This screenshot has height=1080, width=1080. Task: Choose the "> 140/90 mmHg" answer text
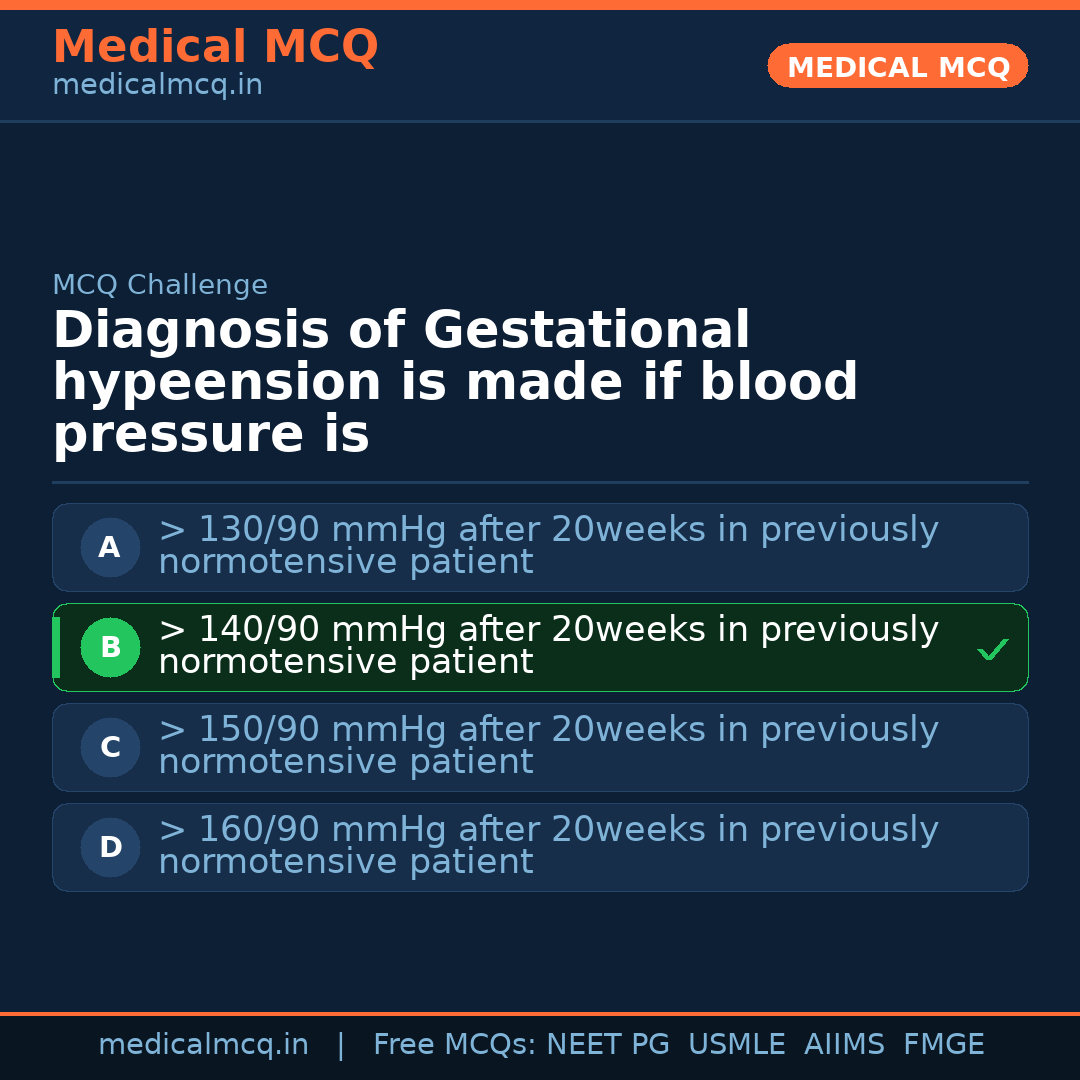point(548,646)
